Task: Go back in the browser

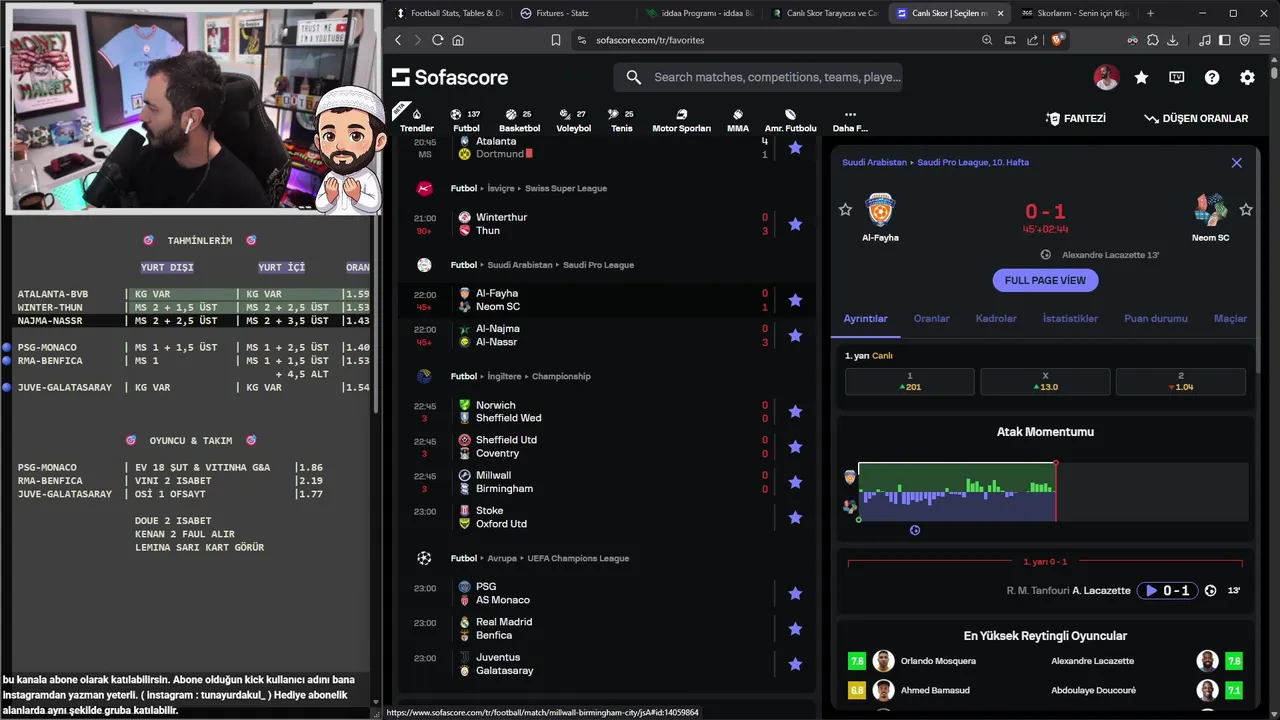Action: tap(398, 40)
